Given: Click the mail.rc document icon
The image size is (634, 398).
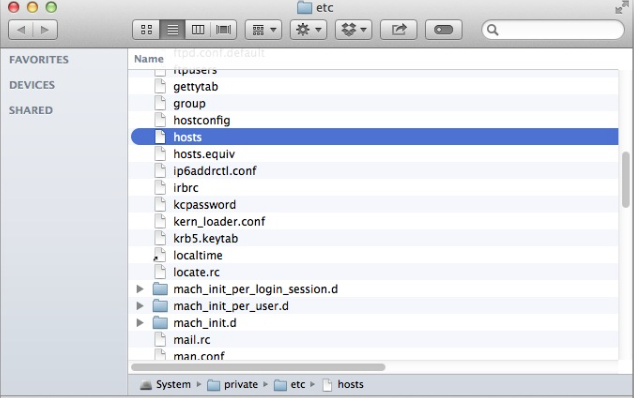Looking at the screenshot, I should click(x=160, y=339).
